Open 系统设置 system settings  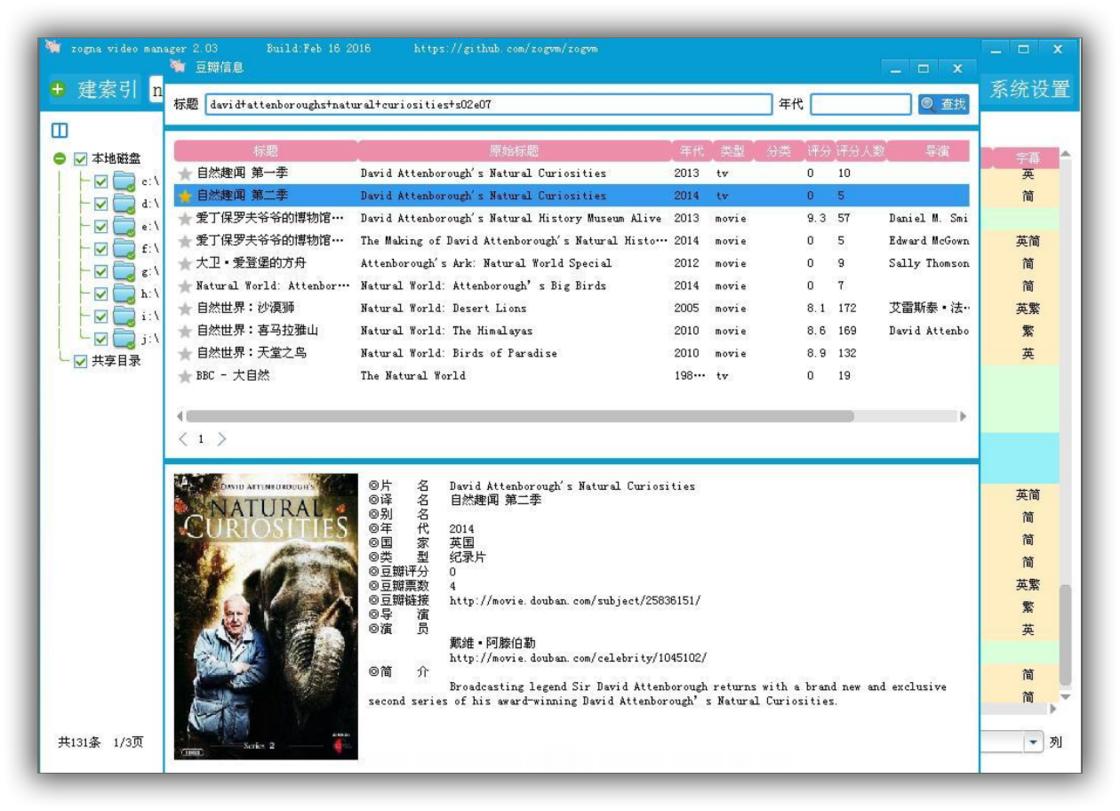click(1029, 90)
